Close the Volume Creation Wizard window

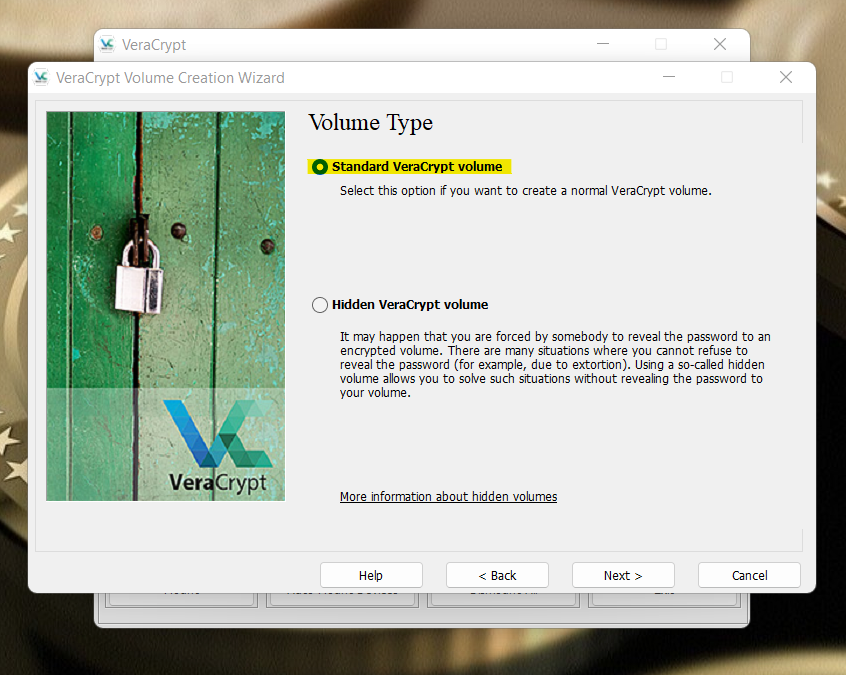pyautogui.click(x=786, y=77)
